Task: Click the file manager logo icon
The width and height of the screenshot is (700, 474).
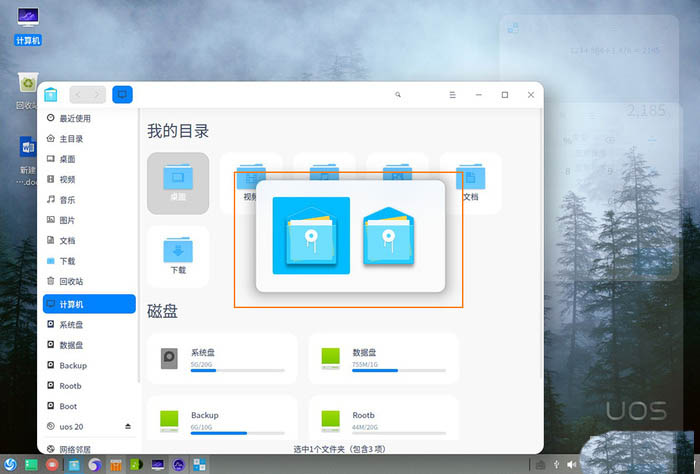Action: tap(51, 95)
